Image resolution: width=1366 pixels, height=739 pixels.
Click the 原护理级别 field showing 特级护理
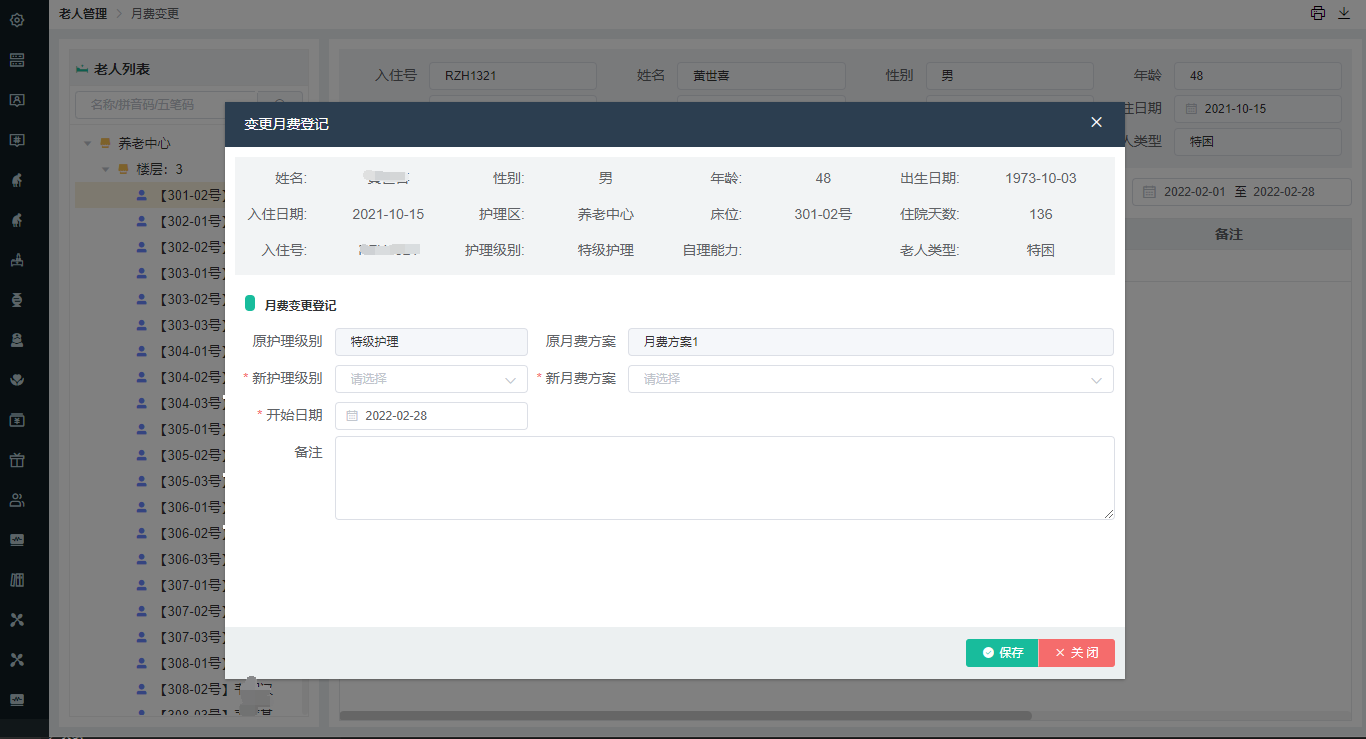click(431, 342)
